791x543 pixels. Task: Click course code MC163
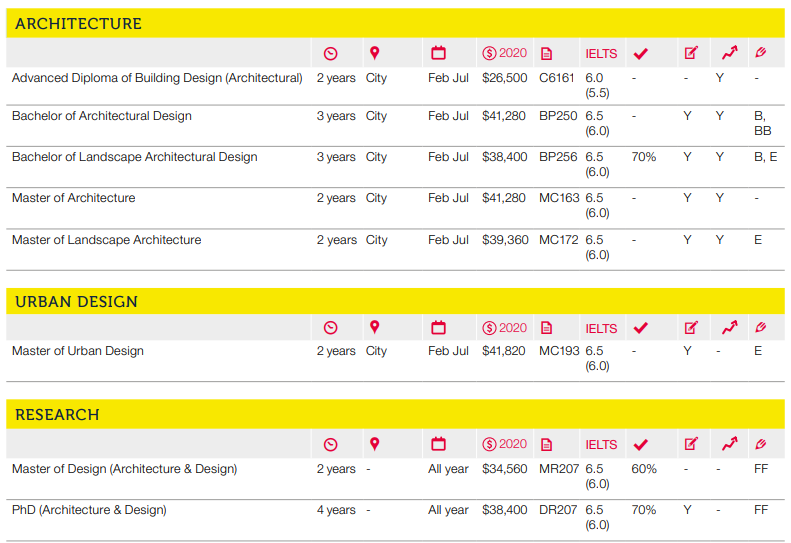pyautogui.click(x=559, y=198)
